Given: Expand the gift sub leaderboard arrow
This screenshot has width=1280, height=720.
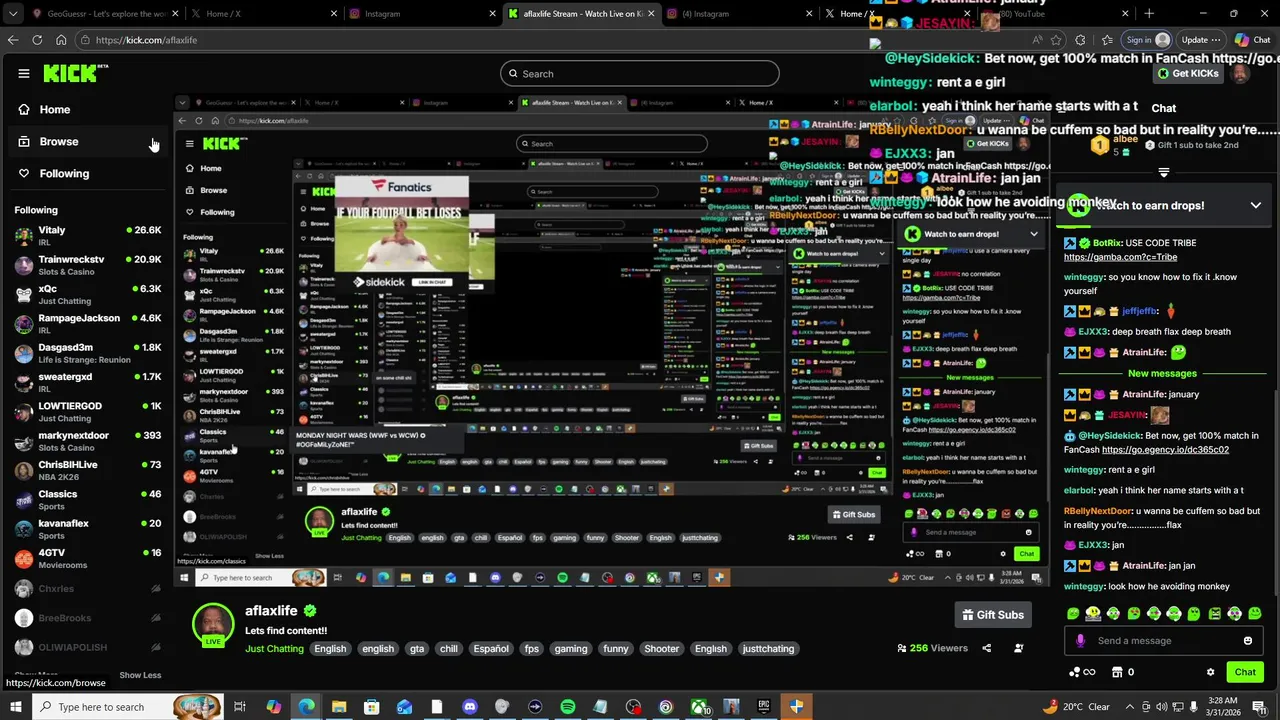Looking at the screenshot, I should point(1163,172).
